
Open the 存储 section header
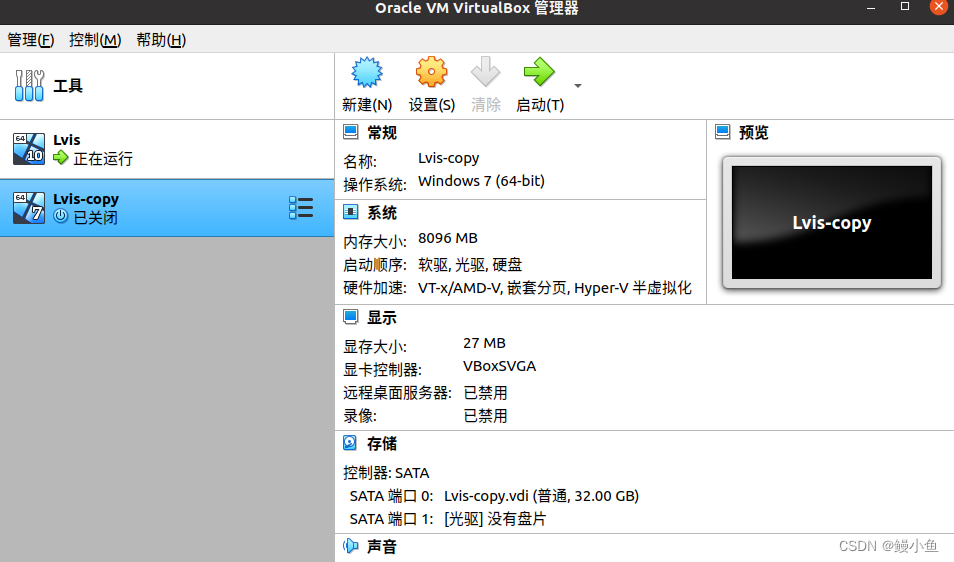(x=382, y=444)
